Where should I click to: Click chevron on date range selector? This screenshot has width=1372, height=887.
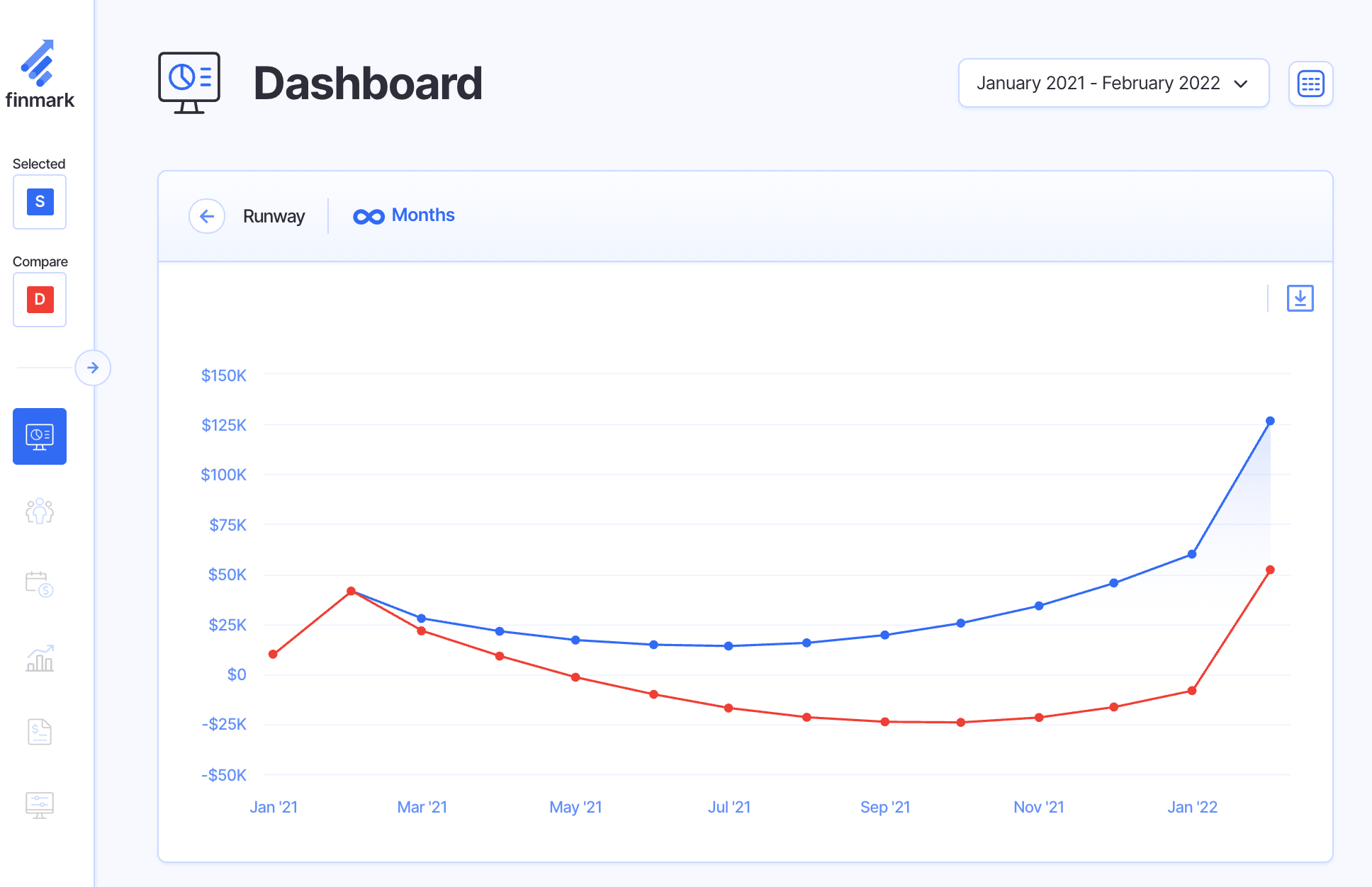(1241, 84)
